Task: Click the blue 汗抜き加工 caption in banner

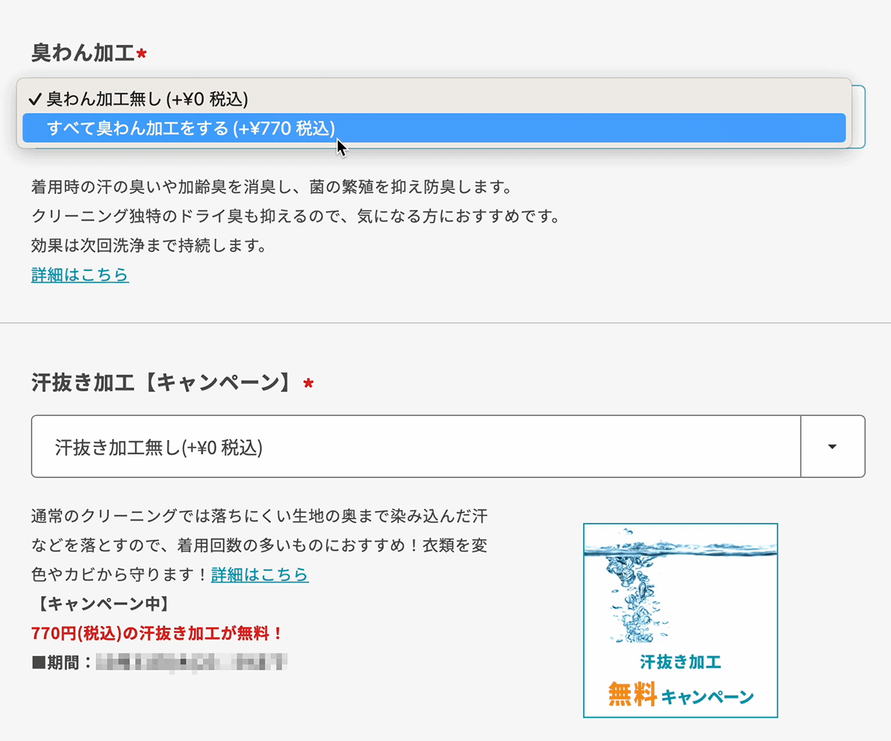Action: 680,662
